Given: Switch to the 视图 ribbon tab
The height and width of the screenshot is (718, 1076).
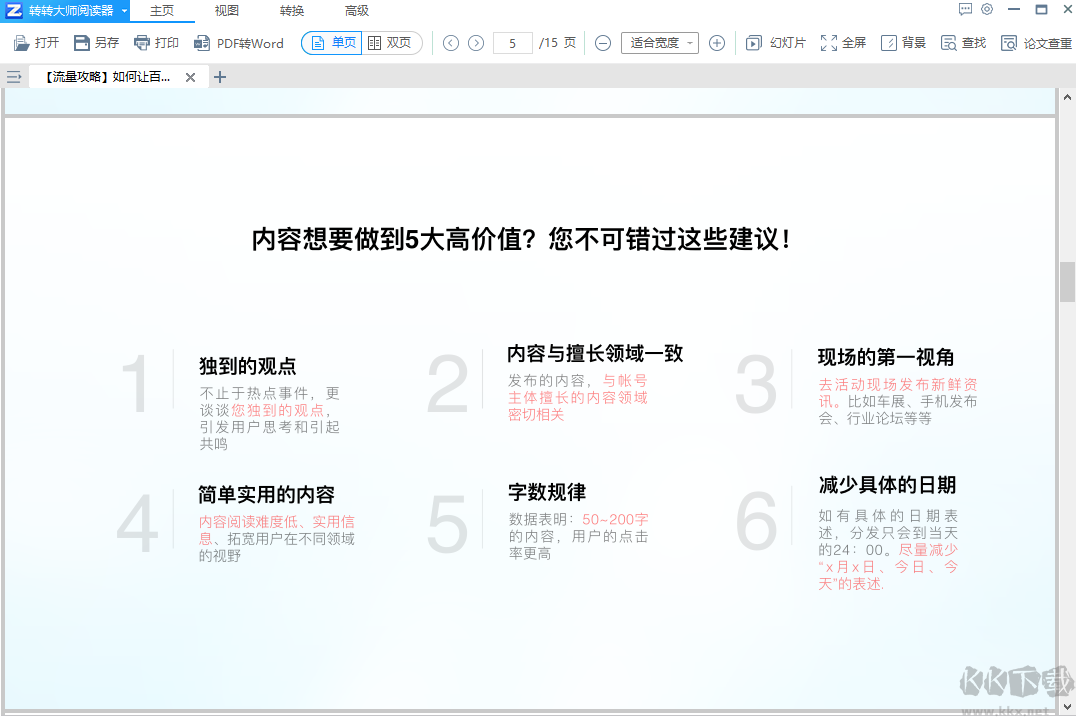Looking at the screenshot, I should 225,10.
